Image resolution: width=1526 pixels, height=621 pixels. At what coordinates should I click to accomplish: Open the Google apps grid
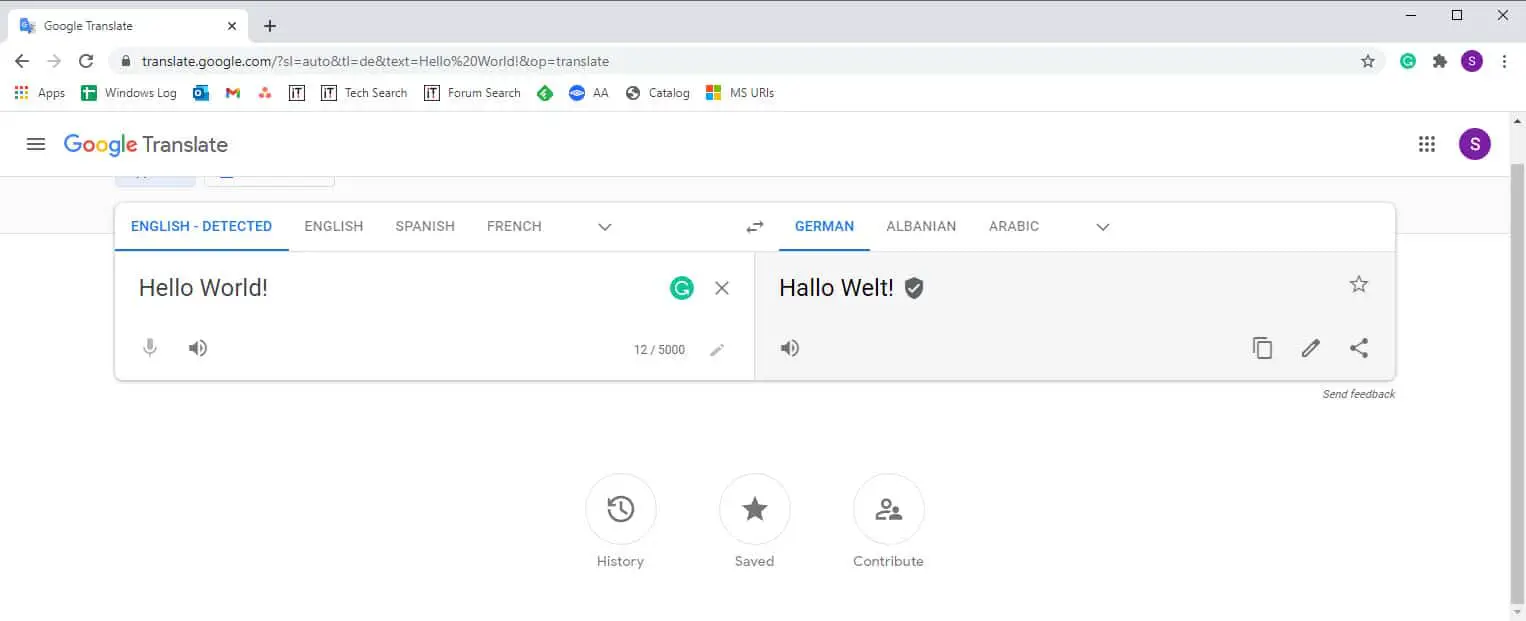1427,144
